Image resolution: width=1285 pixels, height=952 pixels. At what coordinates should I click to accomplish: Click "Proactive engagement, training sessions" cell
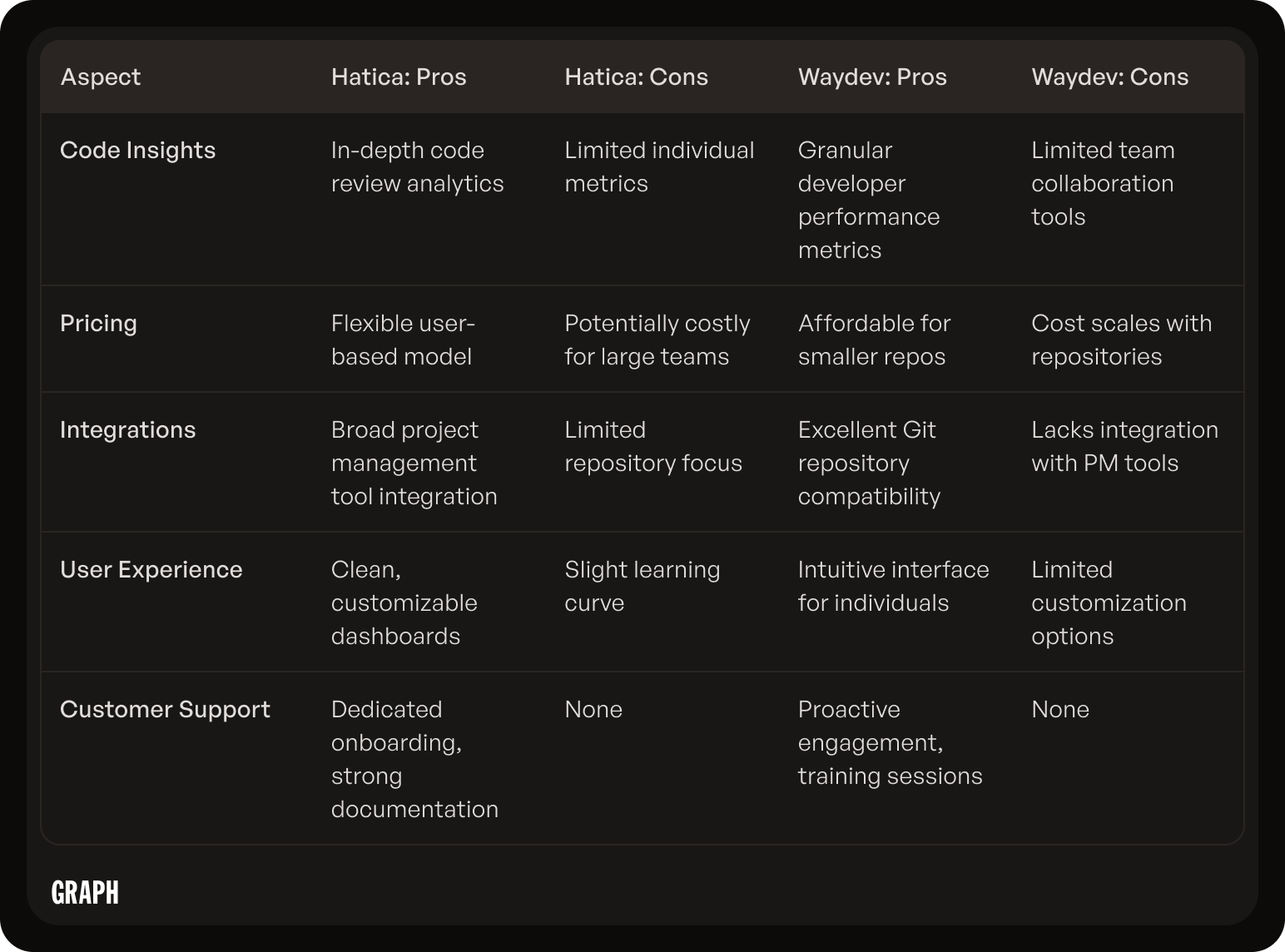point(891,743)
